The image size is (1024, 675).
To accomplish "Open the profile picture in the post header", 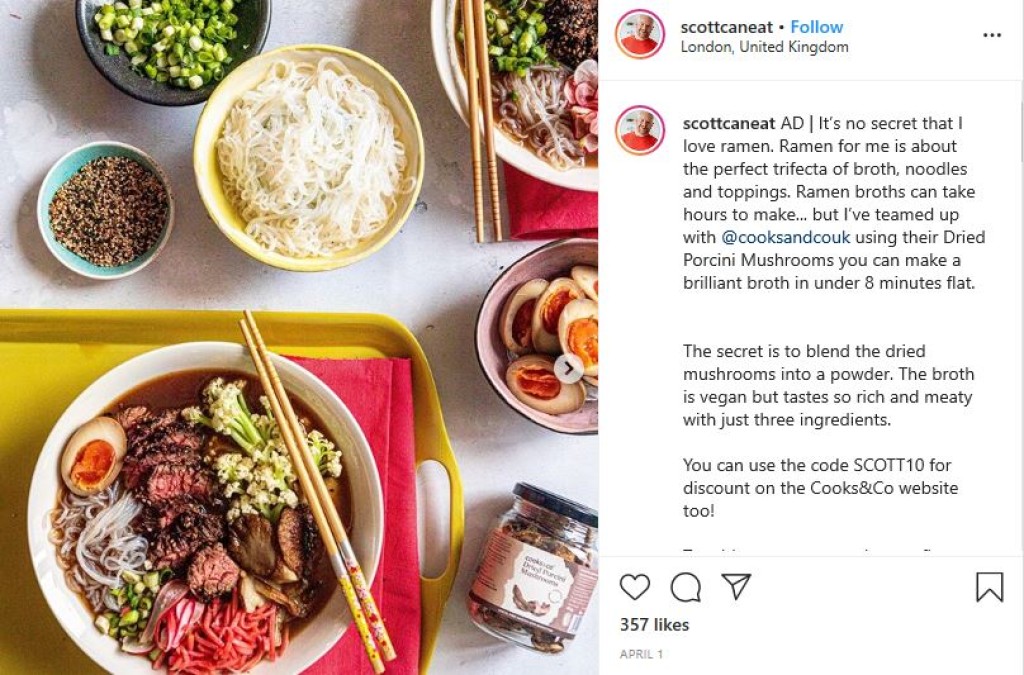I will click(x=639, y=35).
